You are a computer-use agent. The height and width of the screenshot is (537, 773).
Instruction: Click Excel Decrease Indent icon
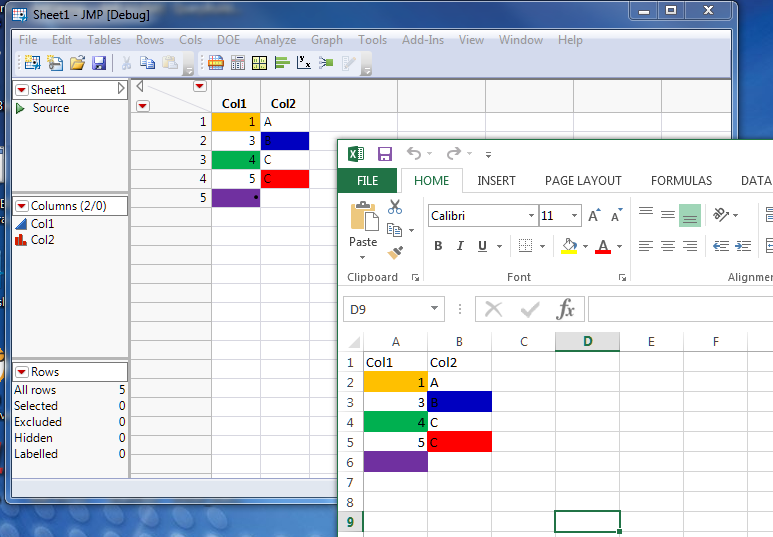tap(721, 246)
